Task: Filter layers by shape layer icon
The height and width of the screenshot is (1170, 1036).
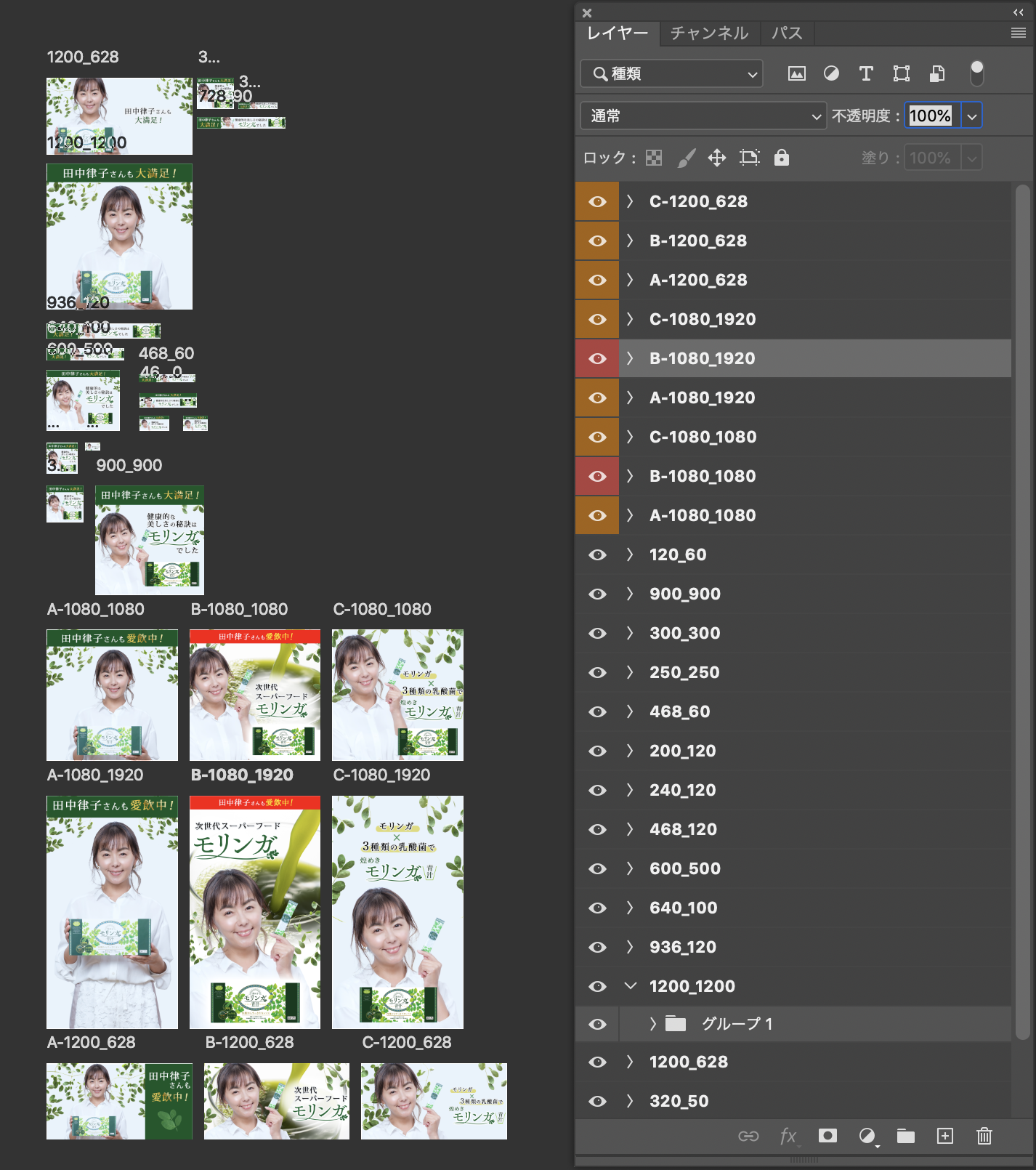Action: (902, 73)
